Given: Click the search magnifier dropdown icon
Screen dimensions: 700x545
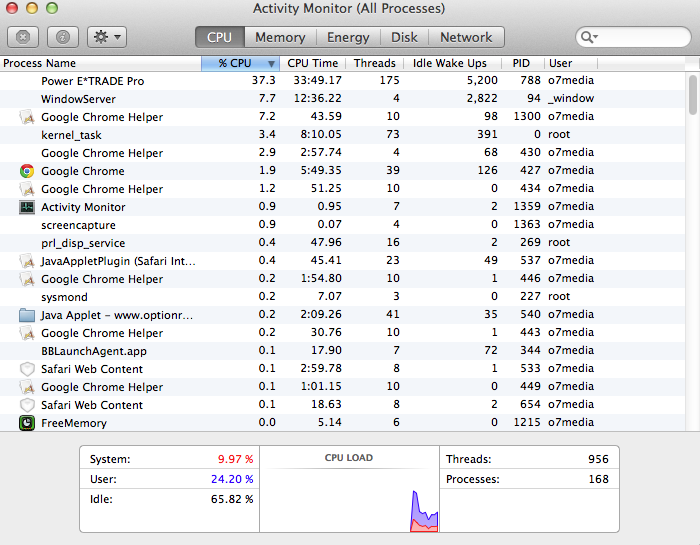Looking at the screenshot, I should (x=589, y=37).
